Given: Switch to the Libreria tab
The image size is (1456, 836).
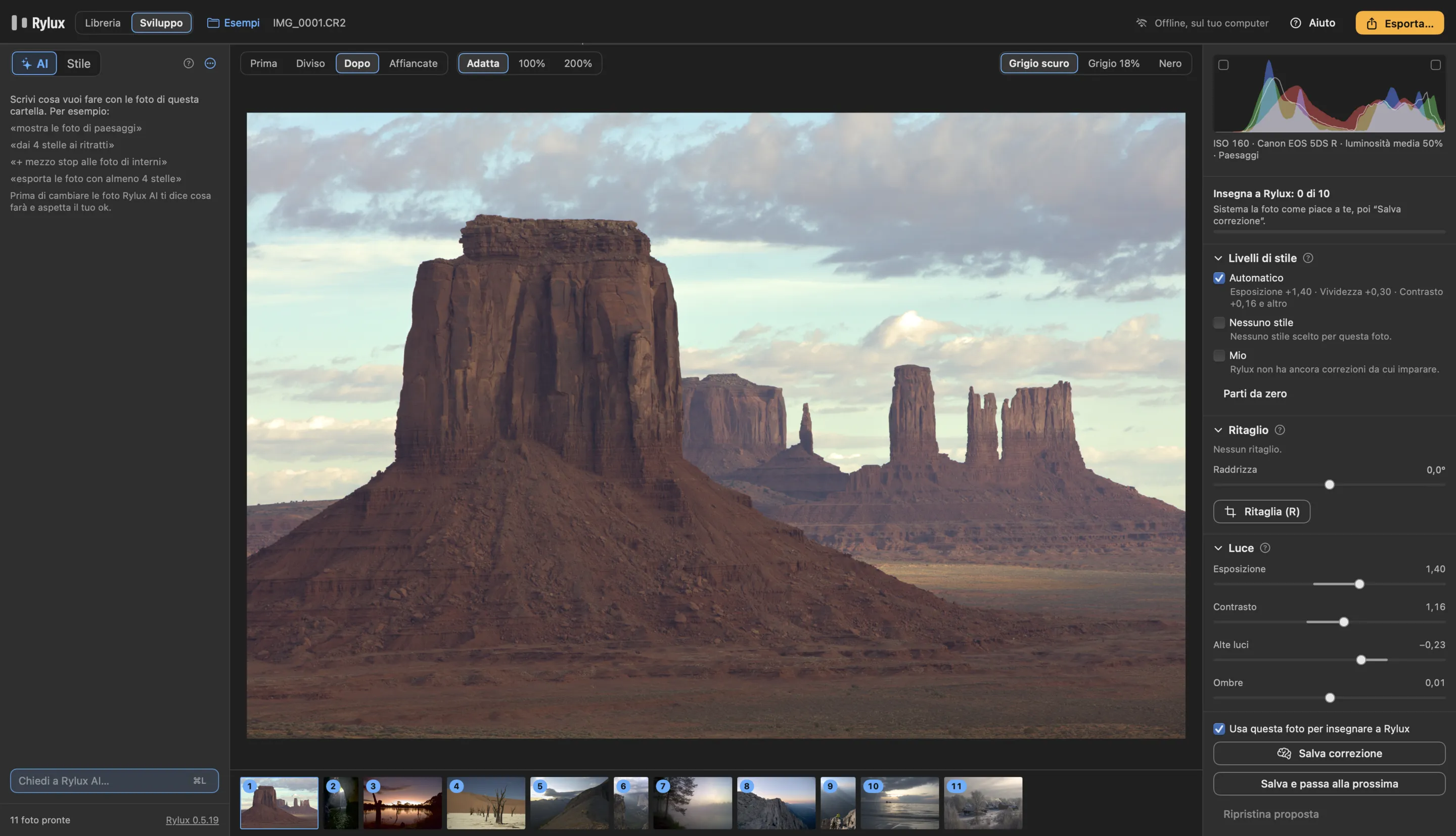Looking at the screenshot, I should tap(103, 23).
